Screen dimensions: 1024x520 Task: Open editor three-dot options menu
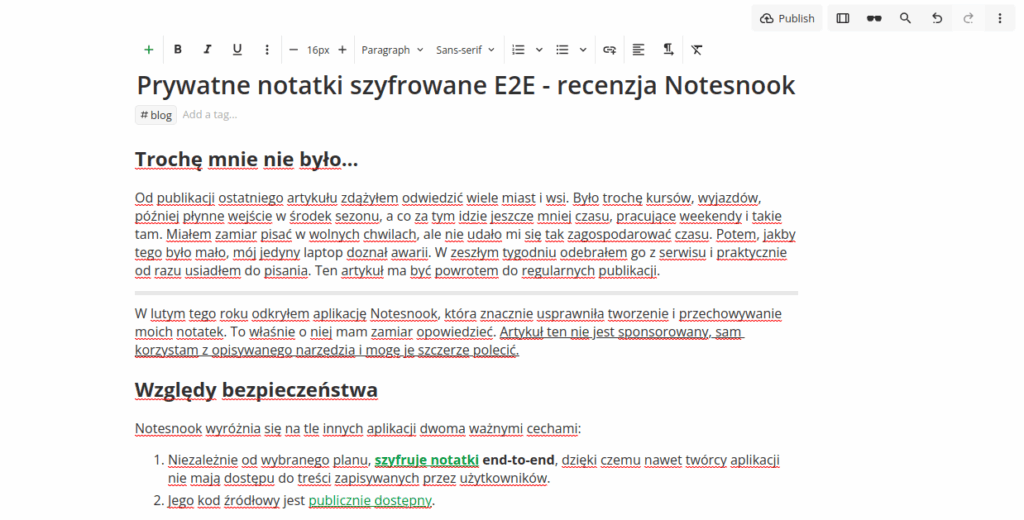click(x=999, y=18)
